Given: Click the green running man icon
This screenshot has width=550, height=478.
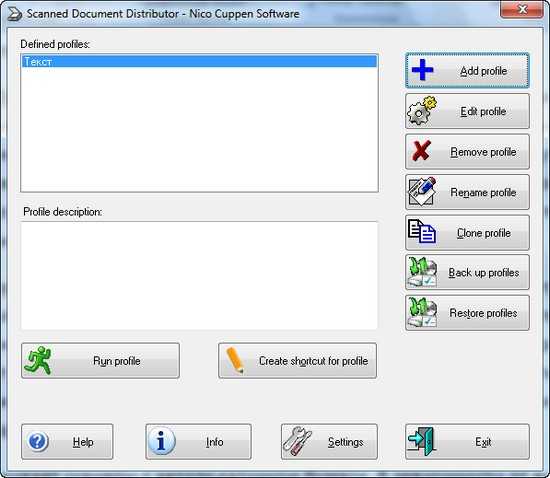Looking at the screenshot, I should (x=38, y=361).
